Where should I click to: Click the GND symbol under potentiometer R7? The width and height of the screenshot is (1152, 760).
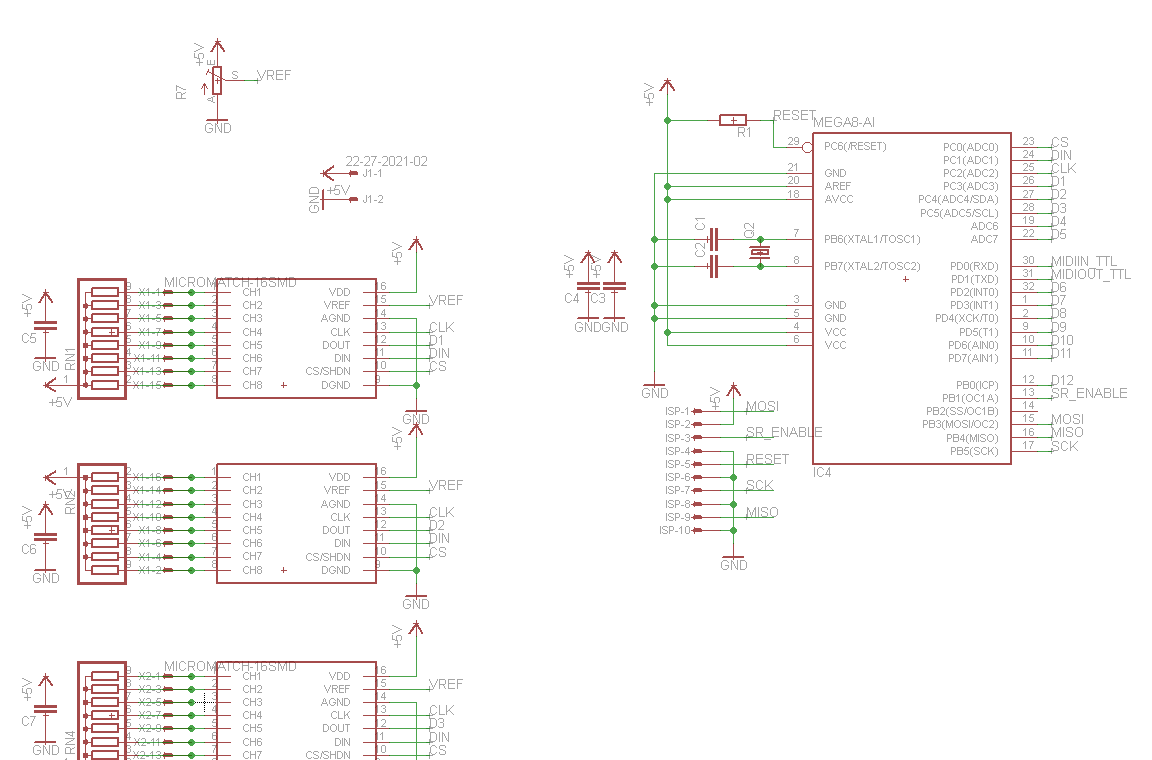pos(217,123)
